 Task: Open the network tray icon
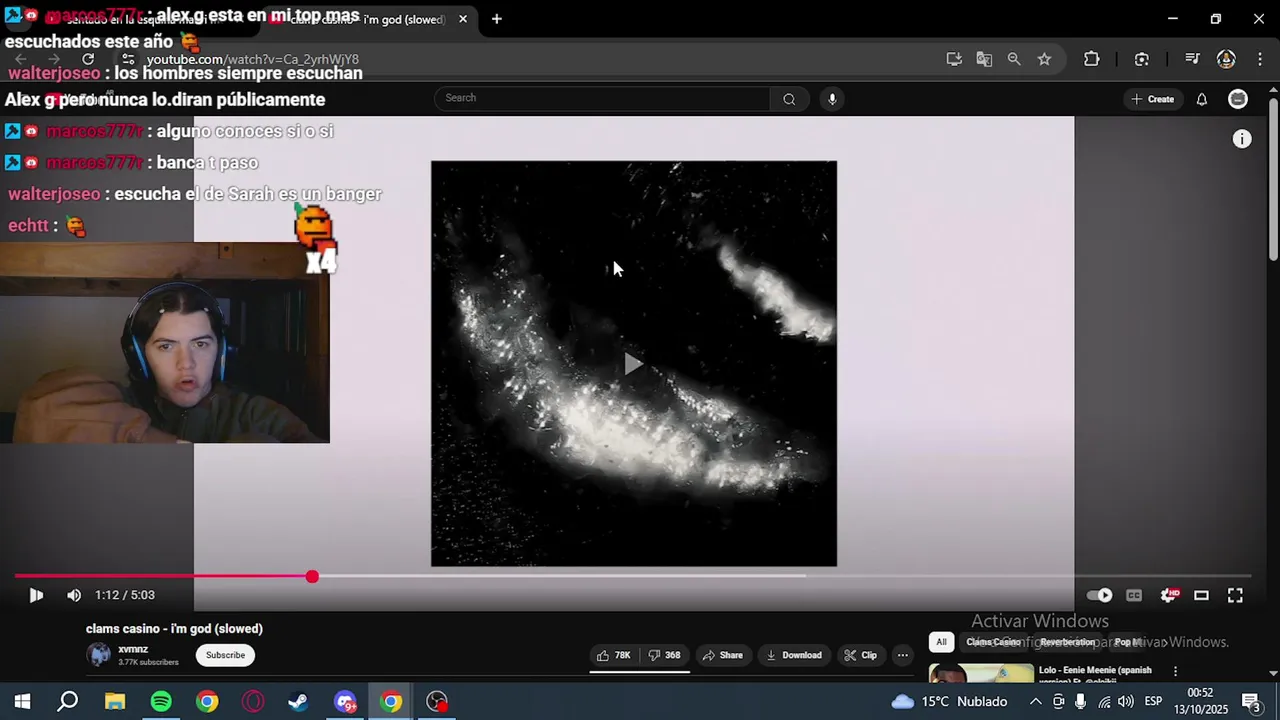(1104, 702)
